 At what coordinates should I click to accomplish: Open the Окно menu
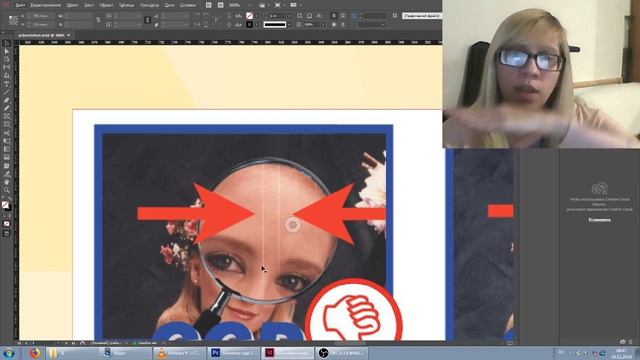click(169, 5)
